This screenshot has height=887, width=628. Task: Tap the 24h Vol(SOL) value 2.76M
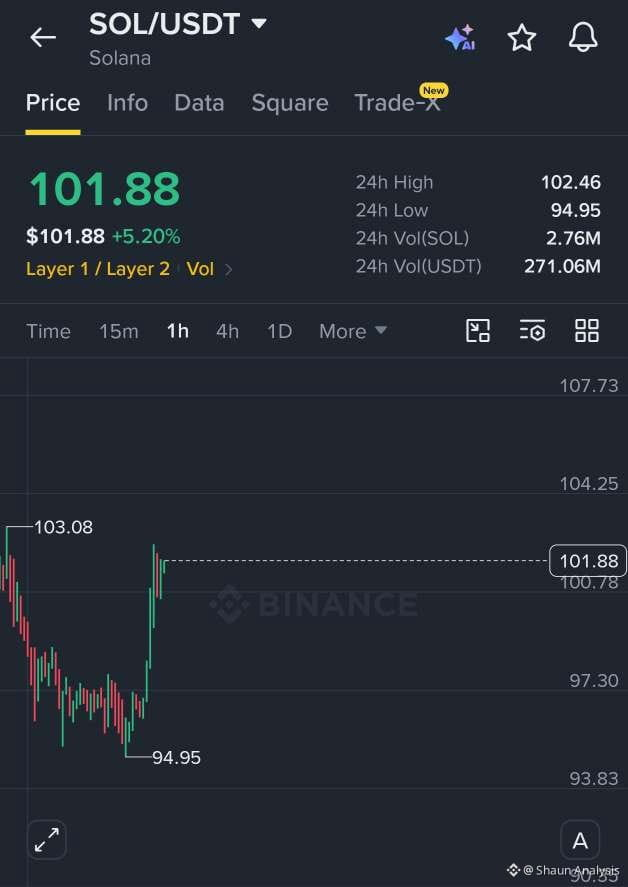[573, 238]
